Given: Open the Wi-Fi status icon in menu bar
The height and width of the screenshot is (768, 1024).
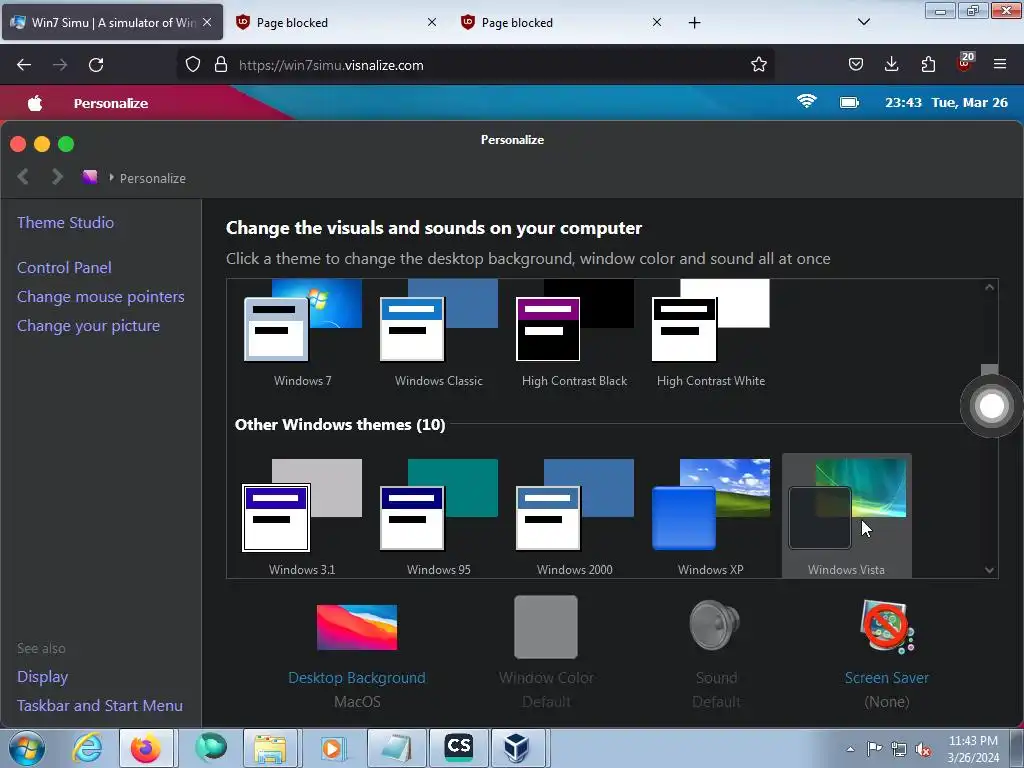Looking at the screenshot, I should tap(807, 101).
